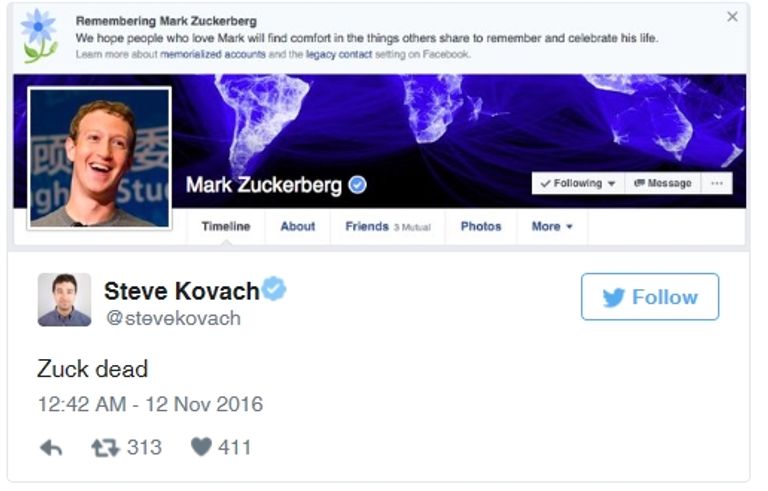Open the three-dots options button
Screen dimensions: 768x491
(x=715, y=184)
